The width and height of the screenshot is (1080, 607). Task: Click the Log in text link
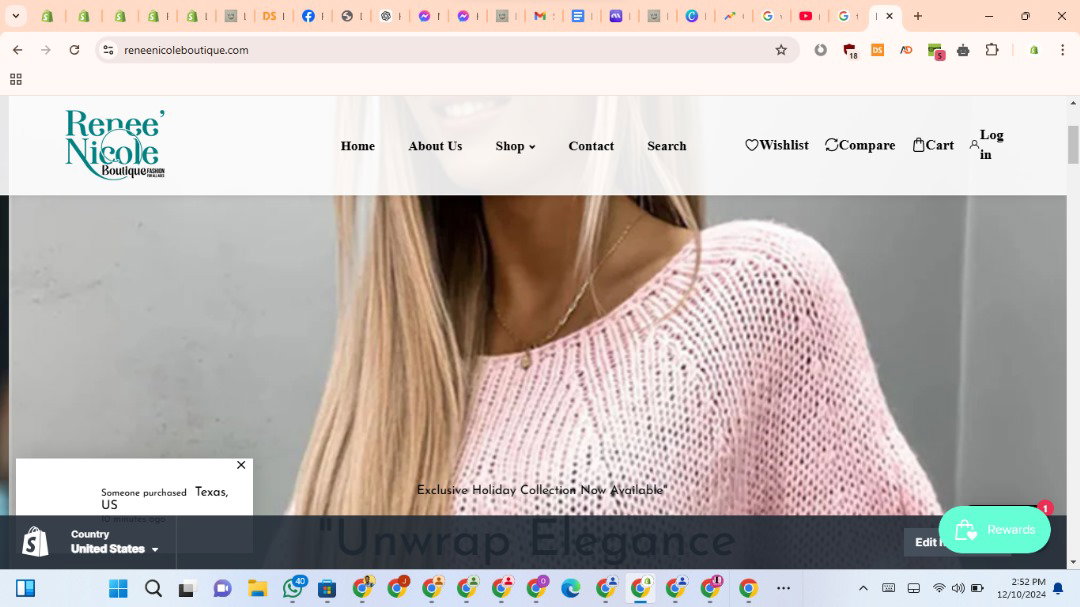992,145
